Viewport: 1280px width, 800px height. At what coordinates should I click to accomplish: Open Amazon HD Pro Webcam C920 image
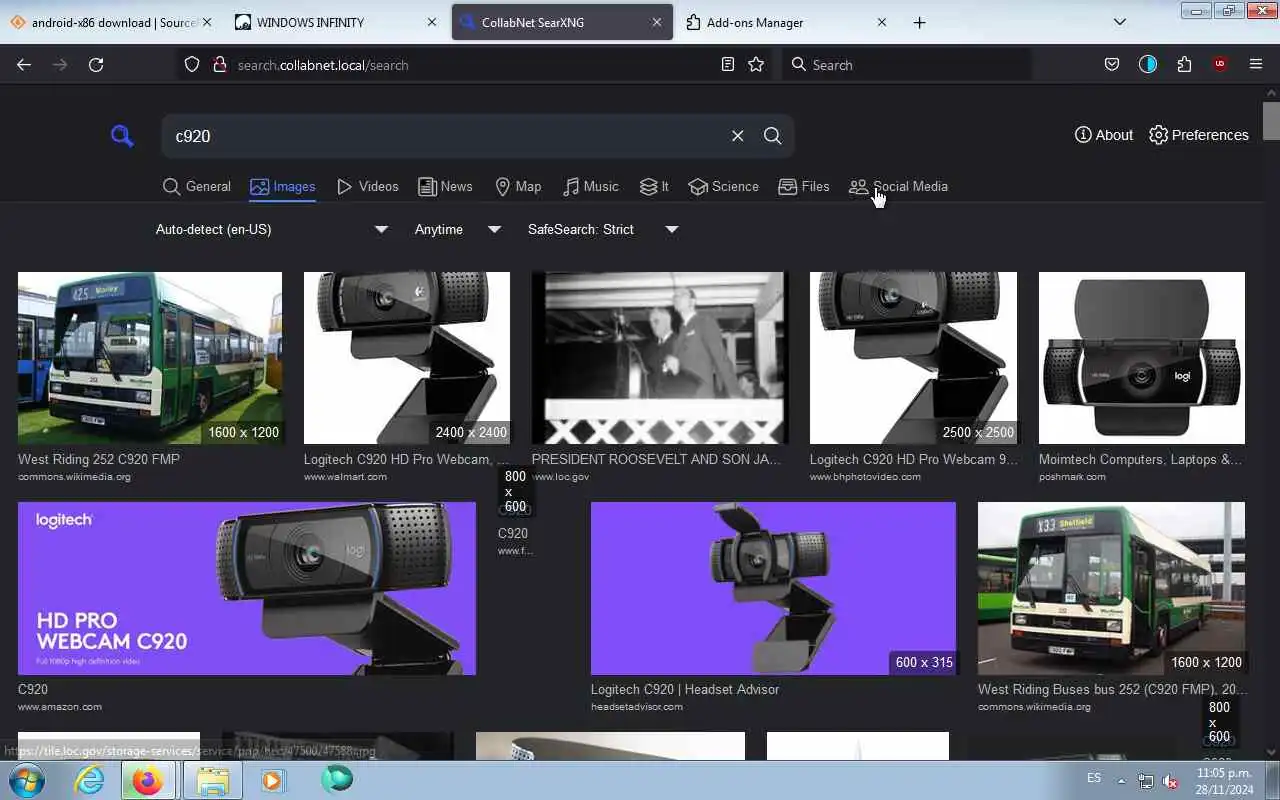point(247,588)
